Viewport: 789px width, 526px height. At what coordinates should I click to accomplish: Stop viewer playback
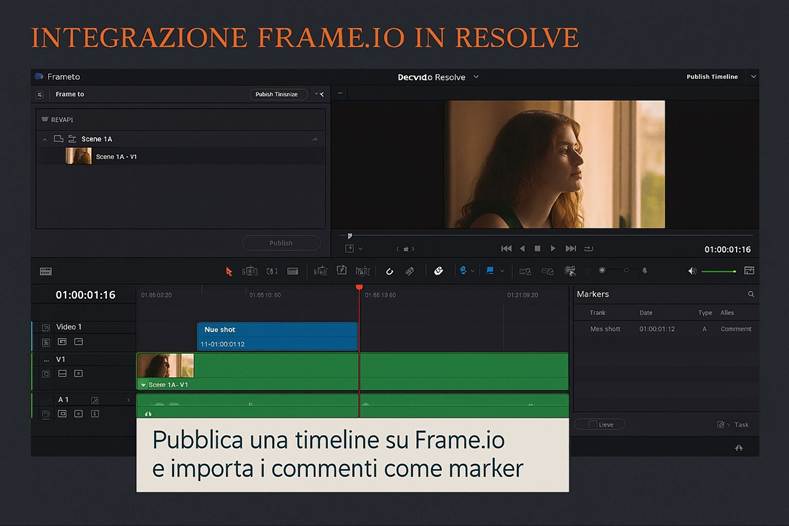pyautogui.click(x=537, y=249)
